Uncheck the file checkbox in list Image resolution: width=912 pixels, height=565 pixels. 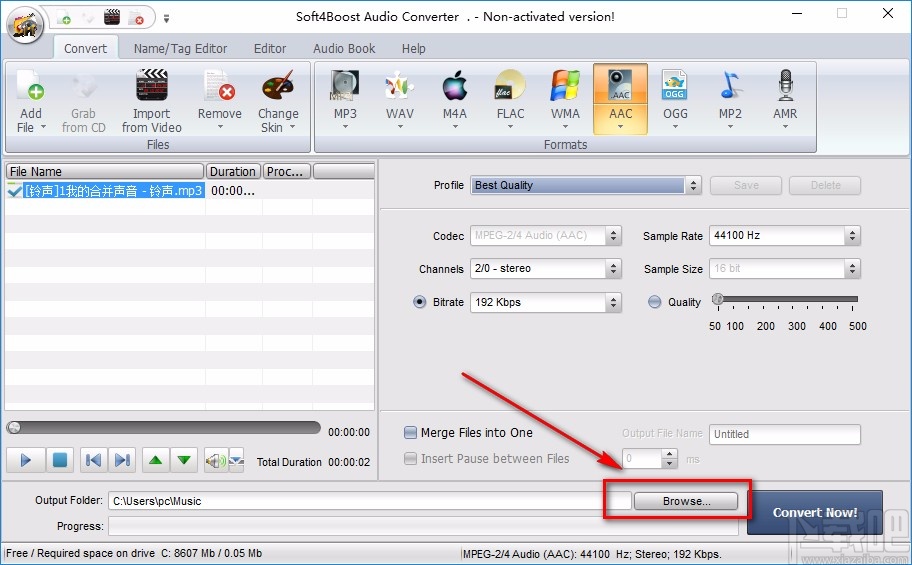tap(15, 190)
